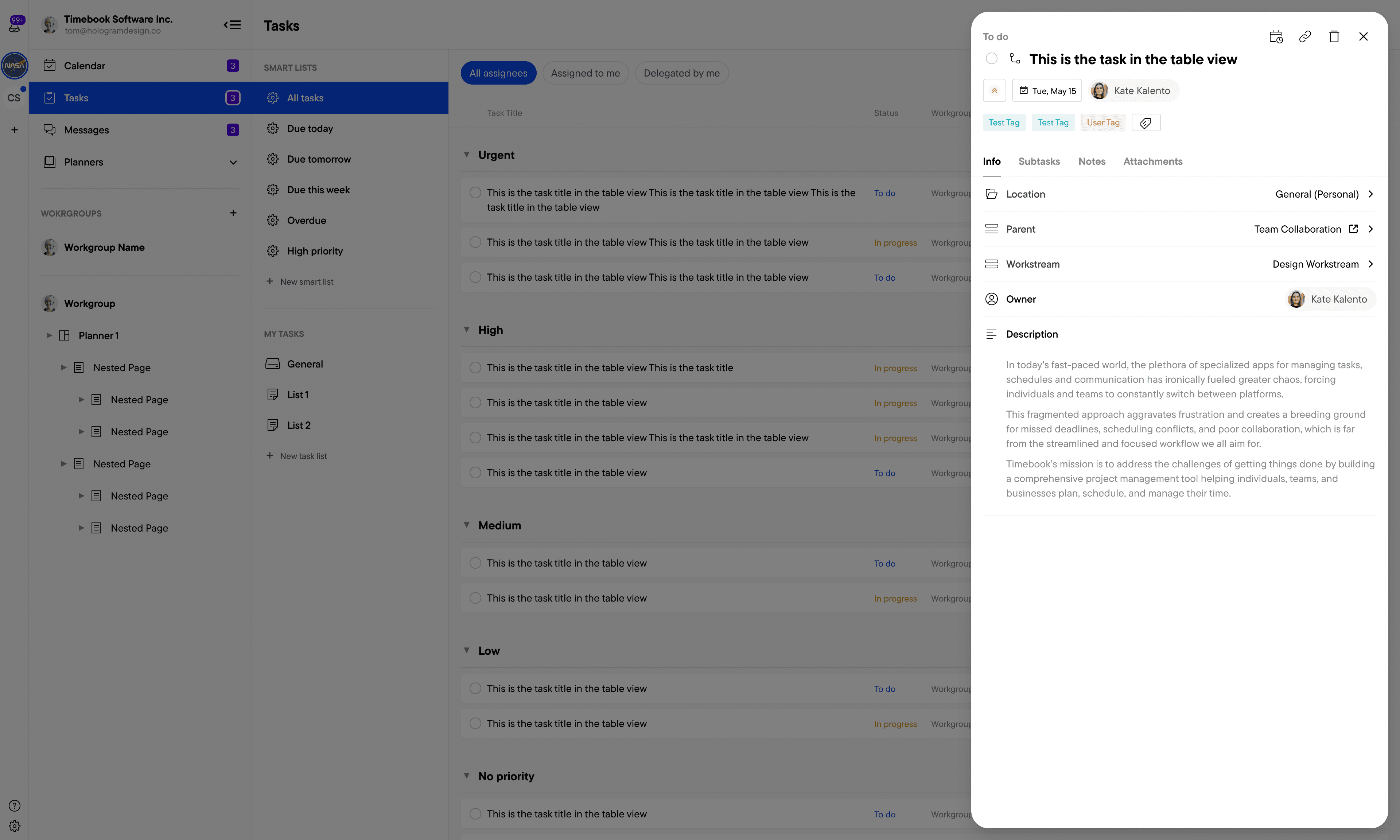Filter tasks Assigned to me
The height and width of the screenshot is (840, 1400).
coord(585,73)
